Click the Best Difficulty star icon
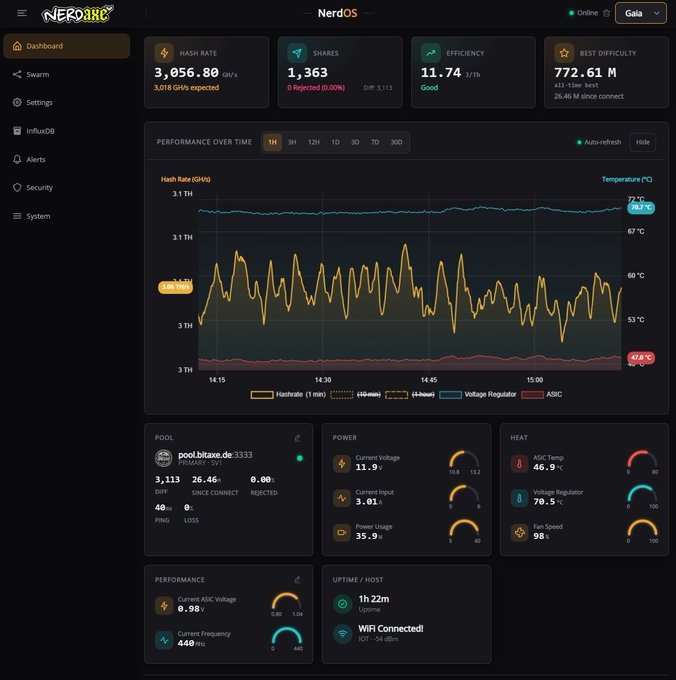 click(x=564, y=53)
